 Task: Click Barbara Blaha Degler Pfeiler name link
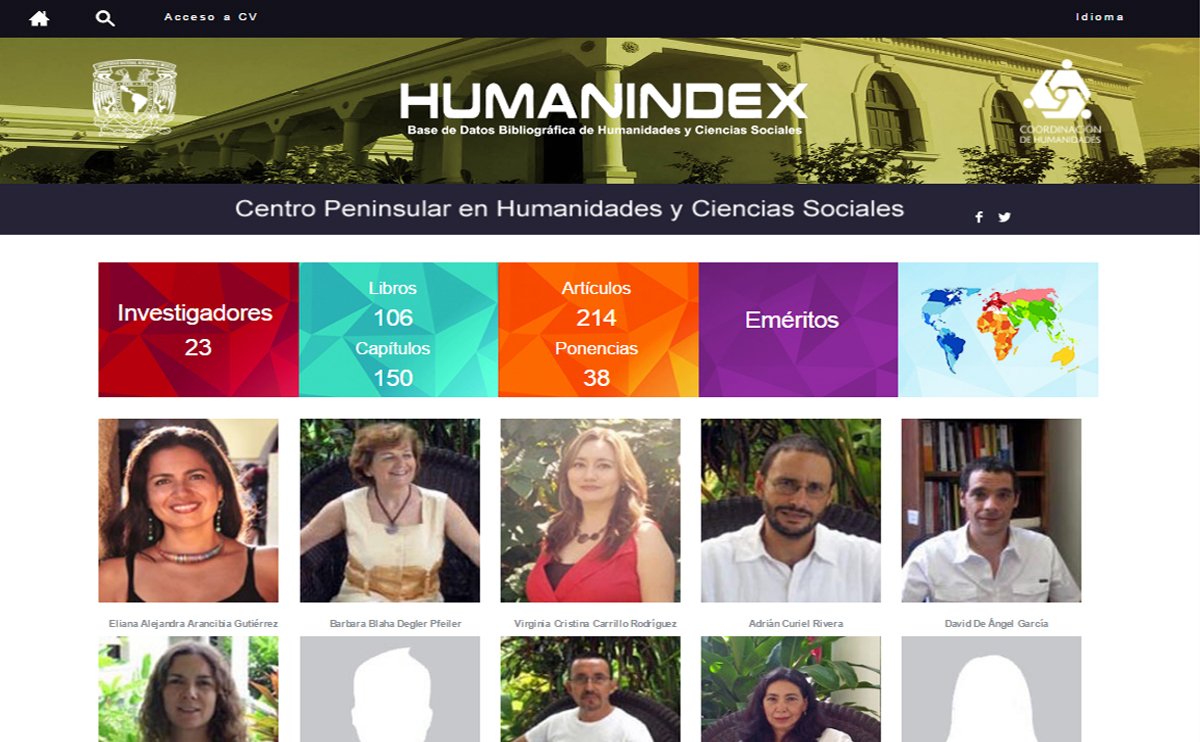click(x=395, y=624)
